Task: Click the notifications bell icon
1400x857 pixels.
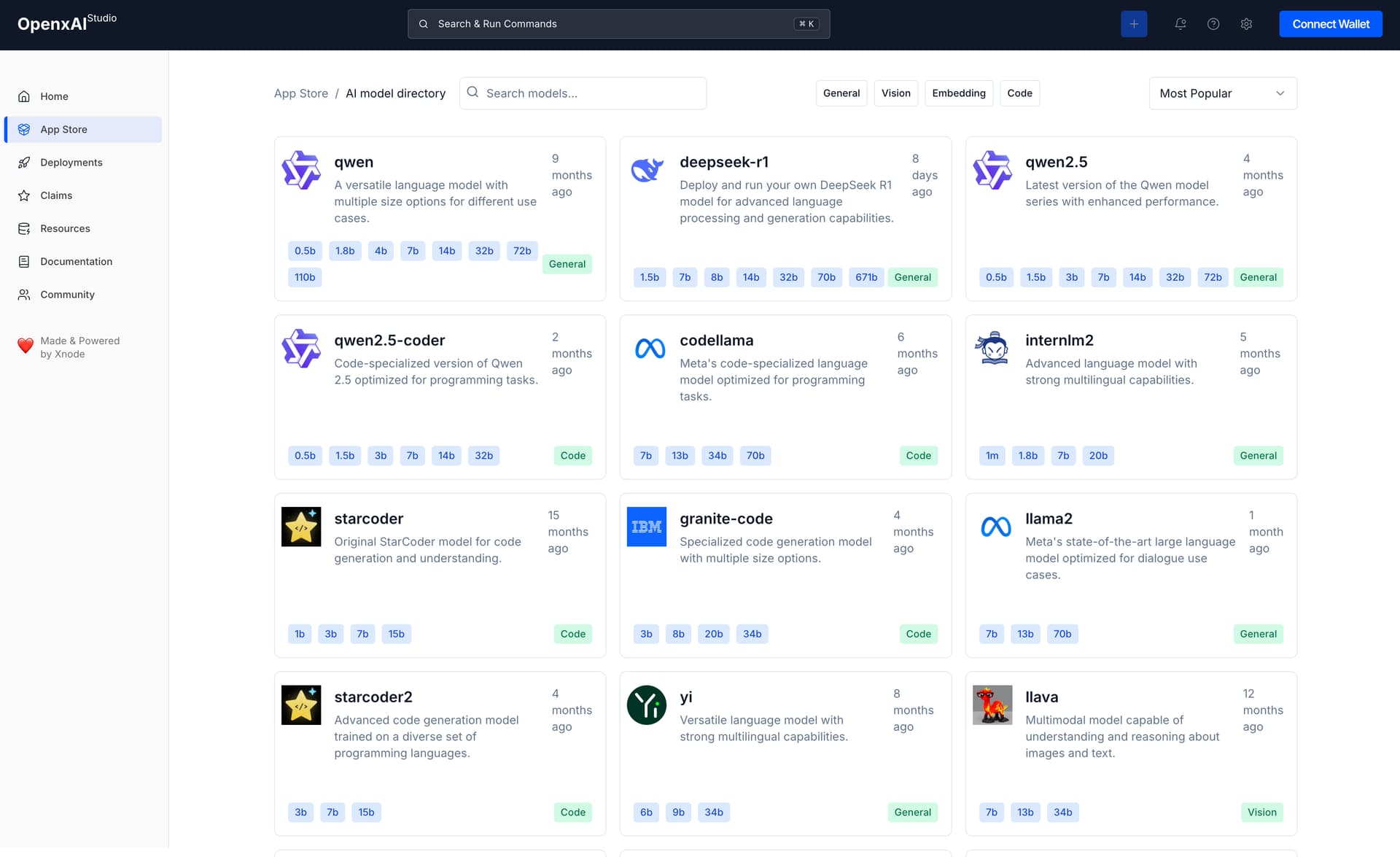Action: [x=1180, y=24]
